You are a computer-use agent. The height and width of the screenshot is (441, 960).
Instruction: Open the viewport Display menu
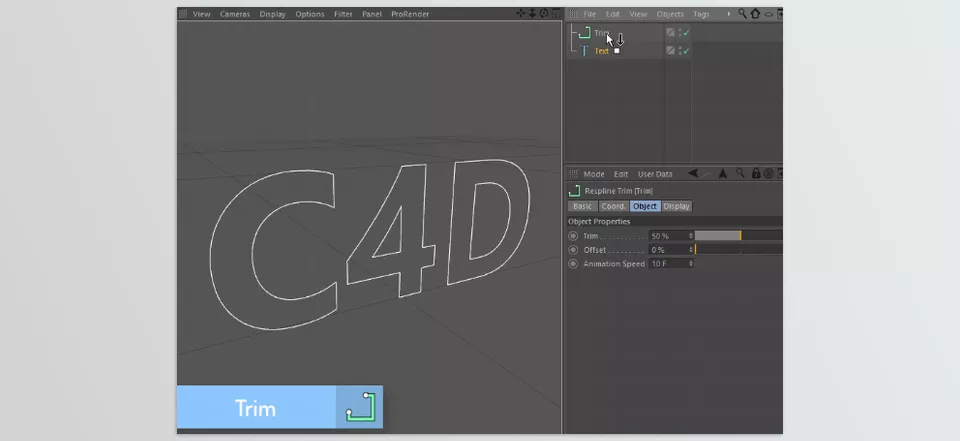pyautogui.click(x=272, y=14)
